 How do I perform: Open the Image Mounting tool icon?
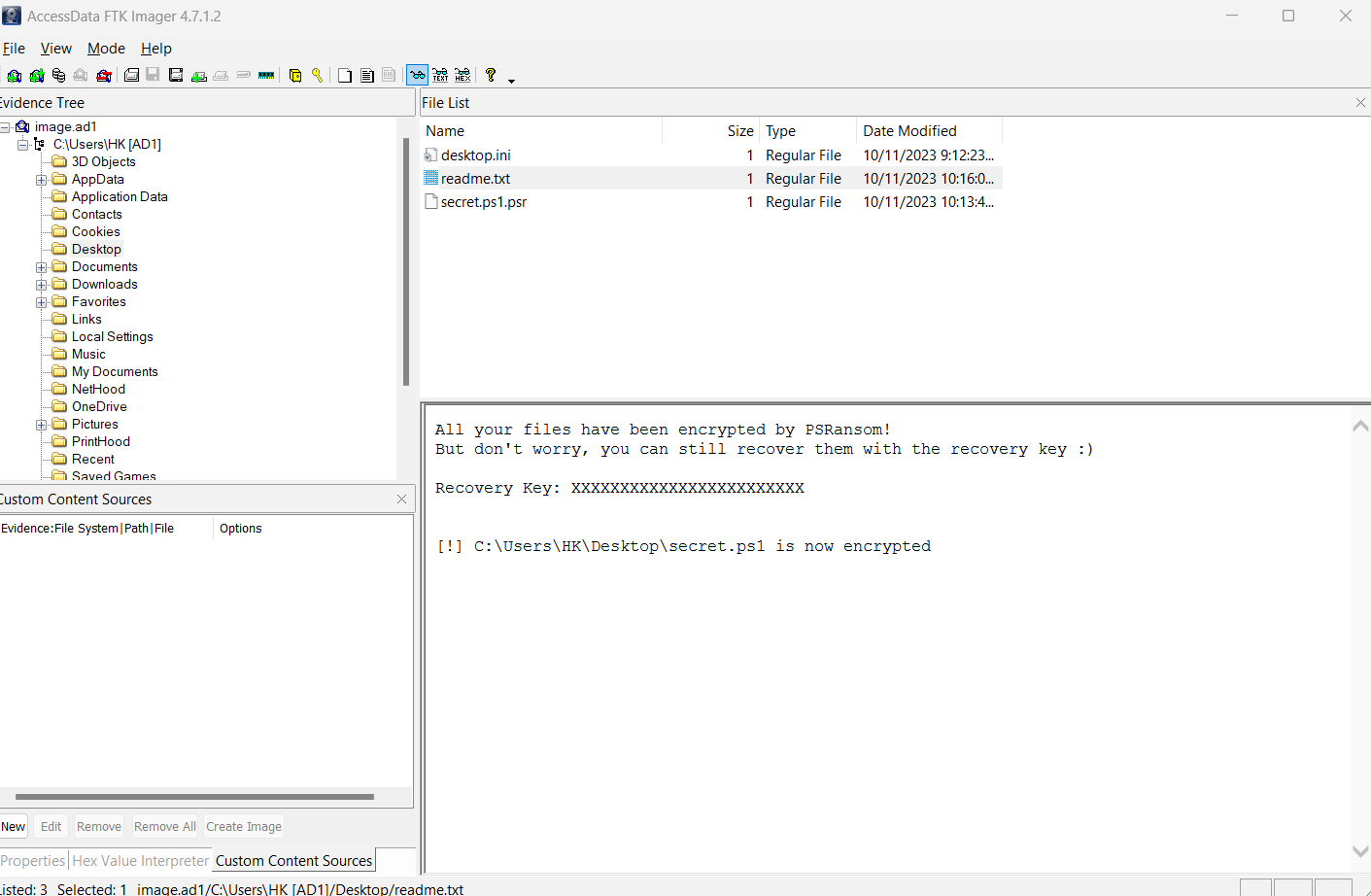pyautogui.click(x=59, y=76)
